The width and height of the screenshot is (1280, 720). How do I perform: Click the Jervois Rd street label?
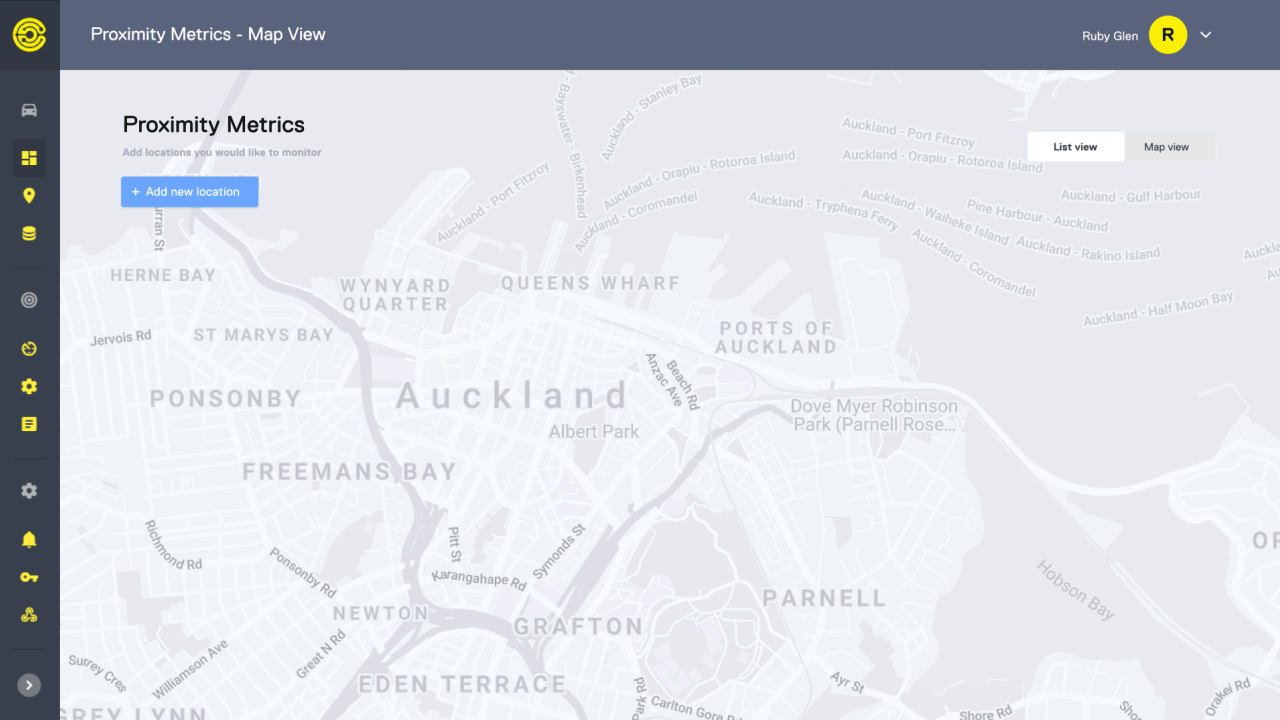[121, 338]
